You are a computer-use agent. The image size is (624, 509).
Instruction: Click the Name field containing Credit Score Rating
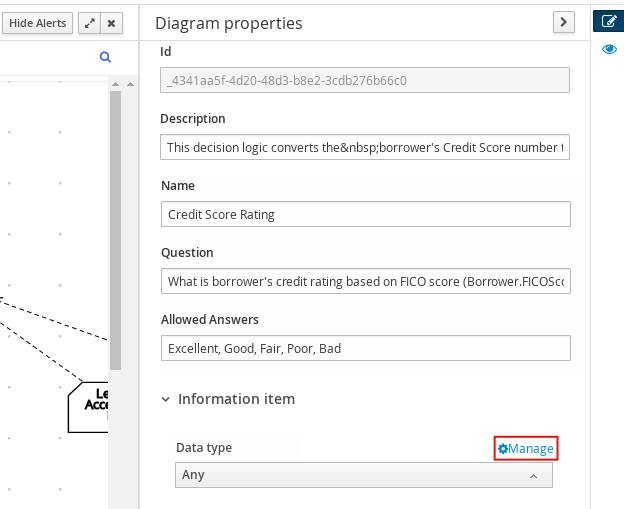[364, 214]
